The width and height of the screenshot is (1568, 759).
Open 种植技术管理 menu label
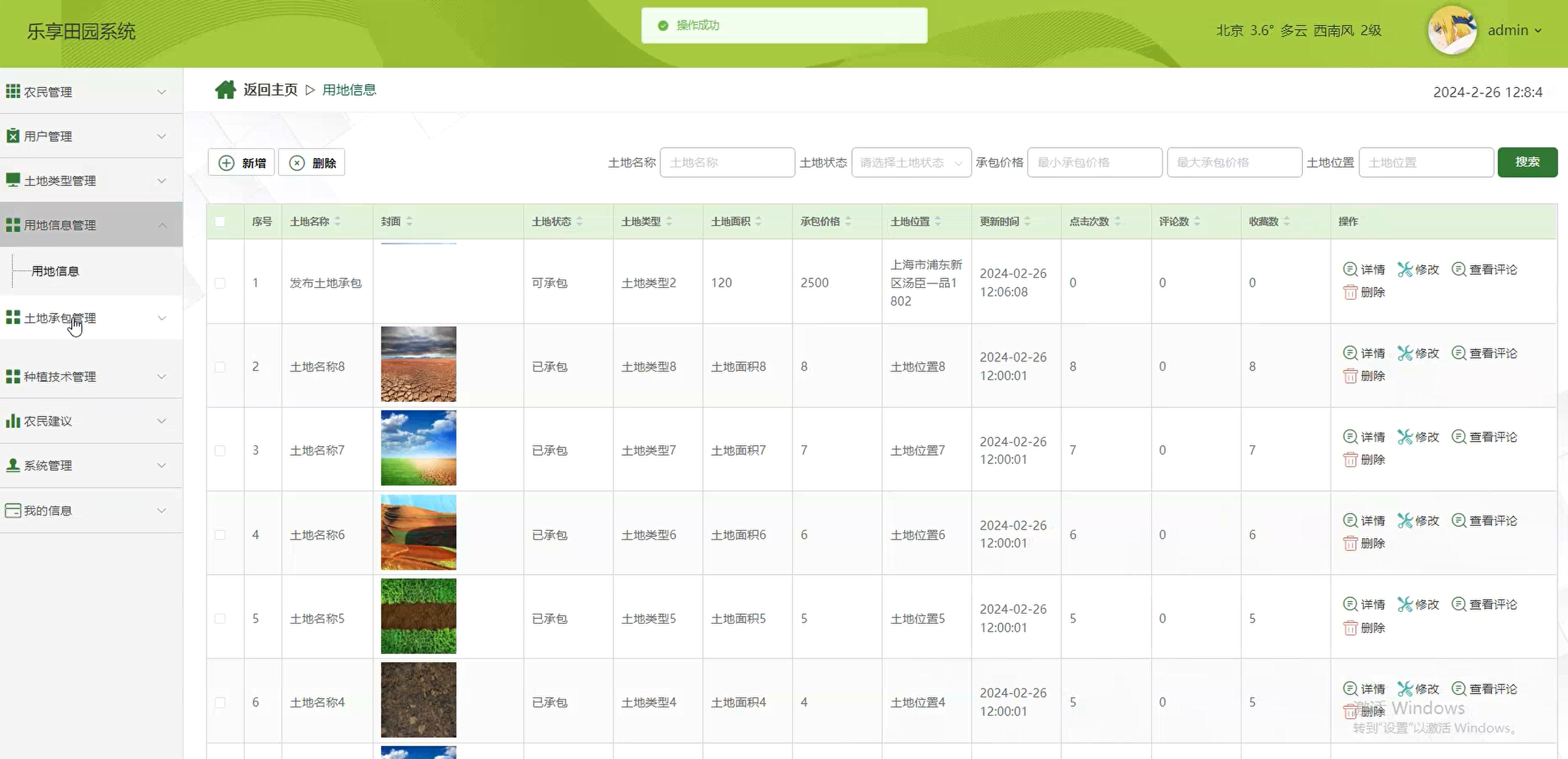click(x=59, y=377)
